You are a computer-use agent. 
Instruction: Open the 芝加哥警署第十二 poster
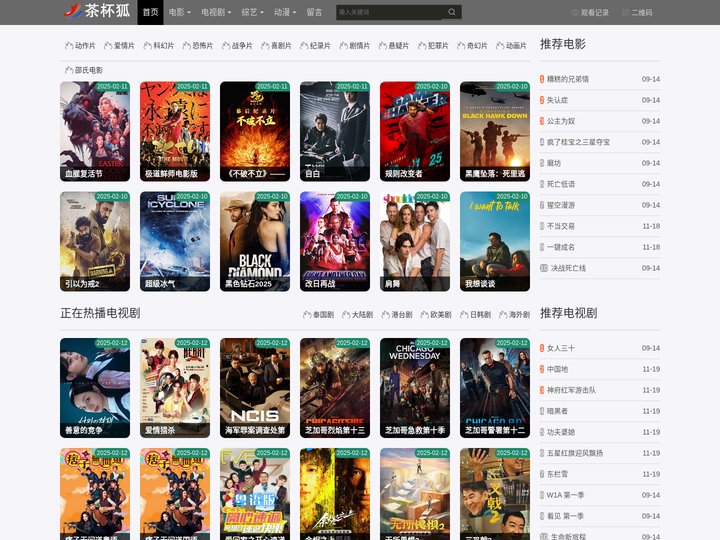click(495, 388)
